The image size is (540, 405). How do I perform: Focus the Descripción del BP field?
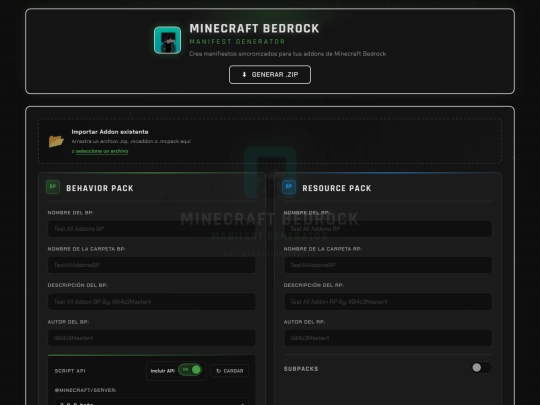[x=152, y=302]
